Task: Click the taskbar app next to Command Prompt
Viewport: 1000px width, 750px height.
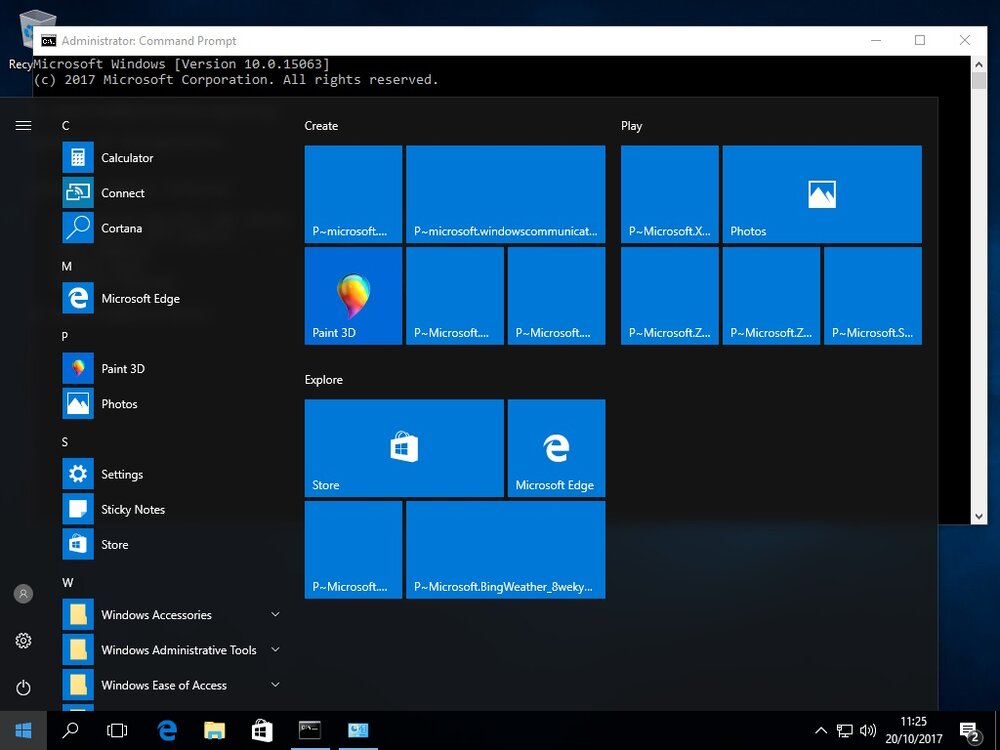Action: point(358,730)
